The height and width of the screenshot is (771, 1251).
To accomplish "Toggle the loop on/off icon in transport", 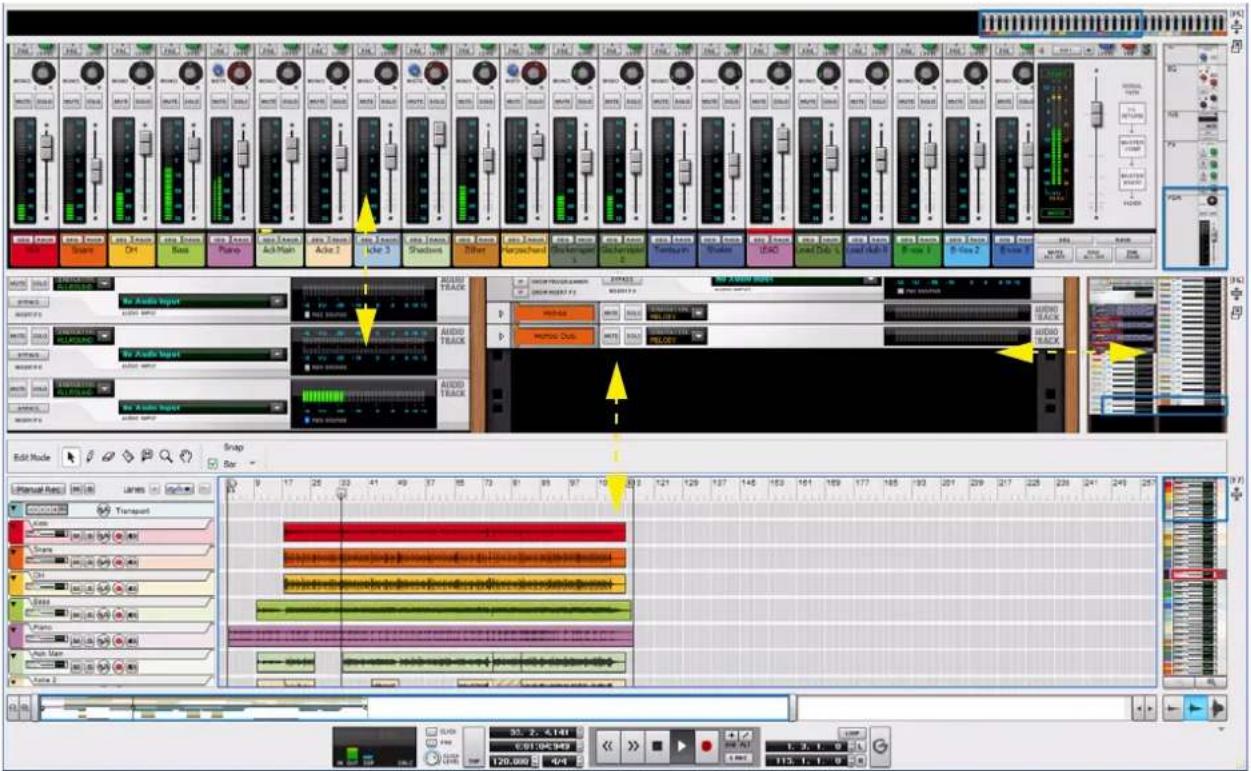I will pos(879,746).
